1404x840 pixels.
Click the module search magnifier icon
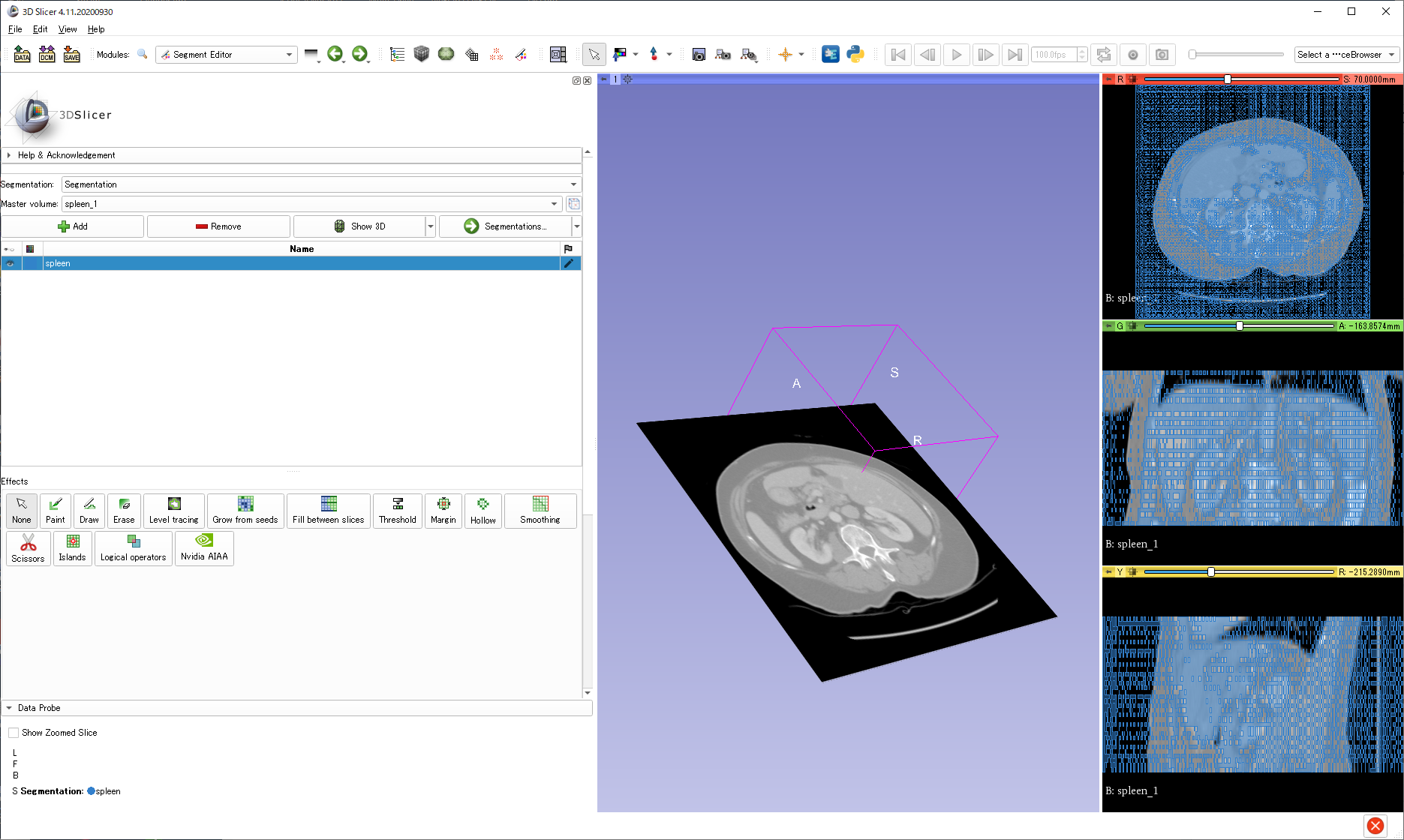tap(142, 54)
